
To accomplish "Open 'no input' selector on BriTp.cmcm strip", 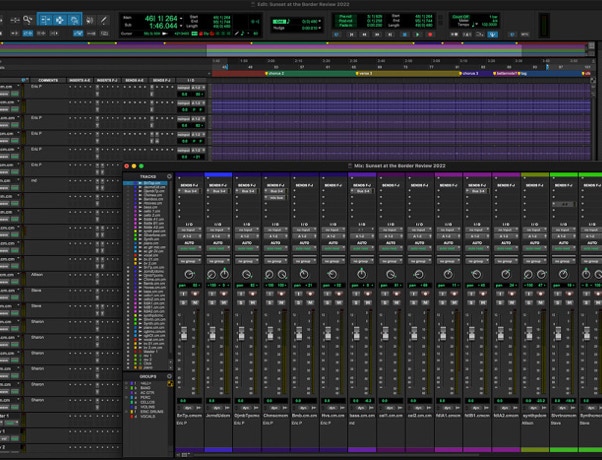I will point(189,230).
